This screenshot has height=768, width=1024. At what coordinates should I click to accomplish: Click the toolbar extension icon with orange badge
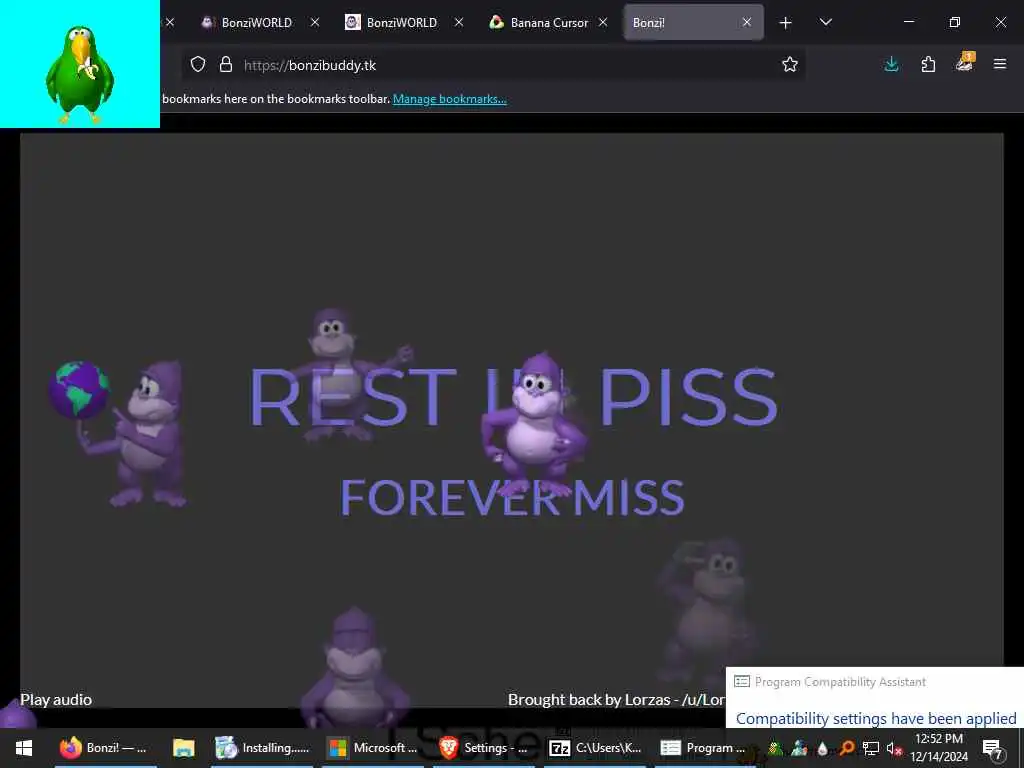[x=965, y=63]
